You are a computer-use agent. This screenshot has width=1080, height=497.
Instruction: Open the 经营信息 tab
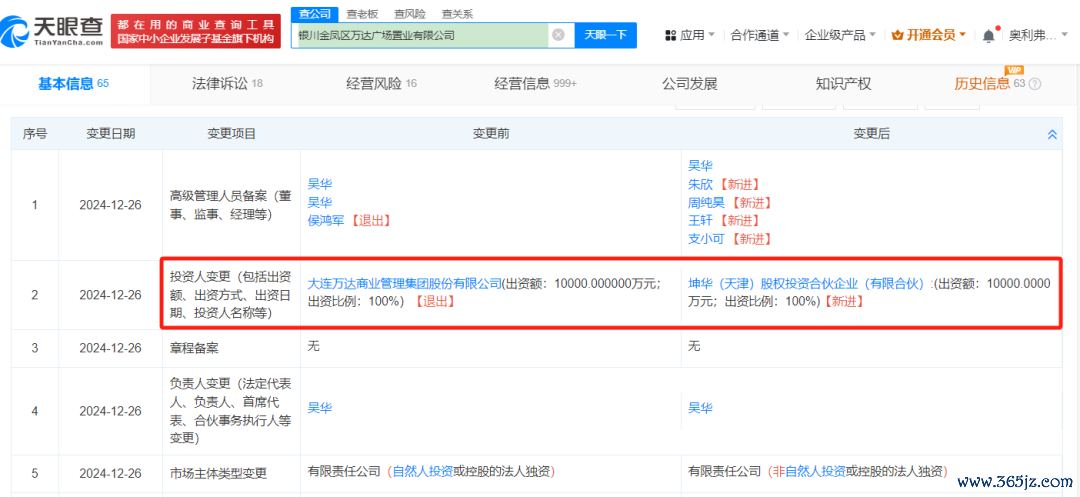[x=535, y=84]
